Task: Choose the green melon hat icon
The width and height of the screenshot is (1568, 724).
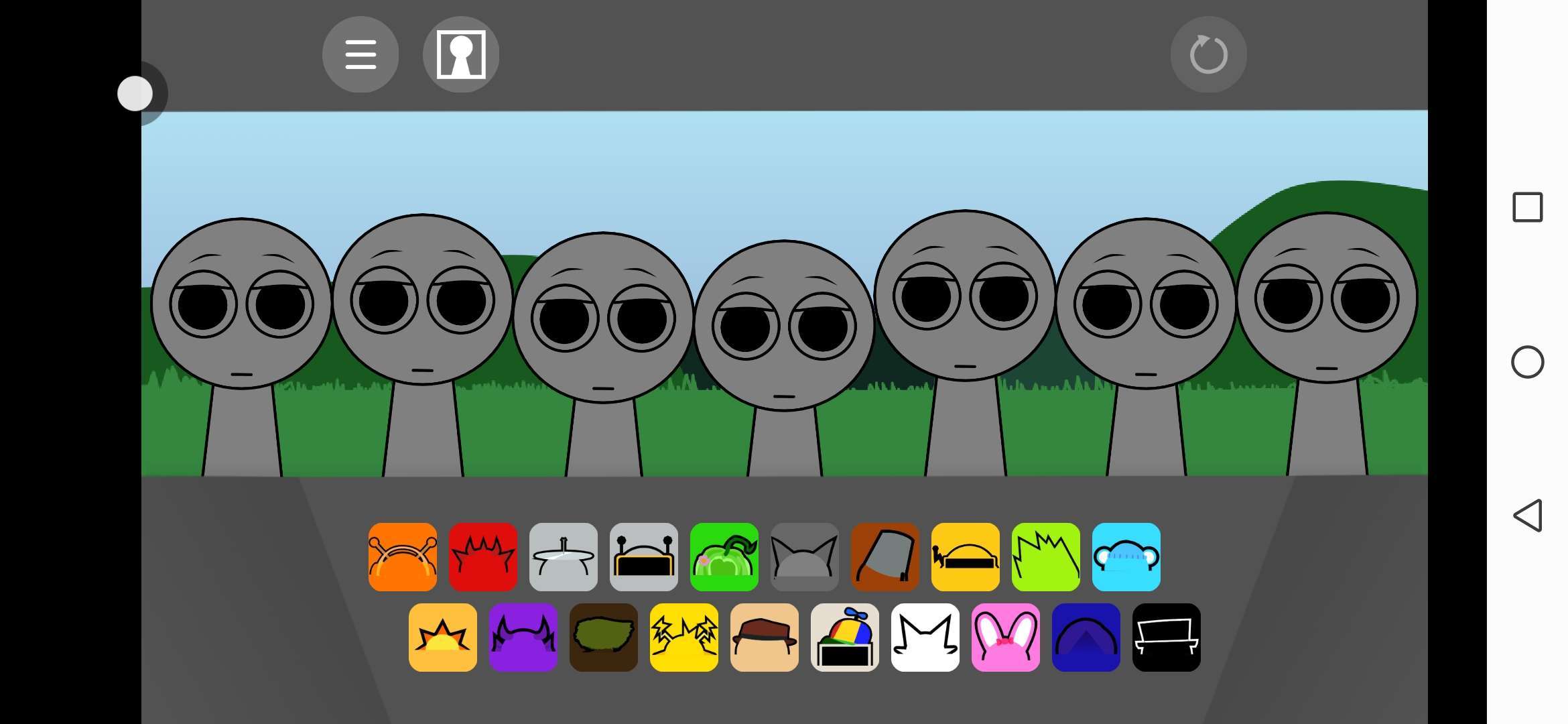Action: coord(724,557)
